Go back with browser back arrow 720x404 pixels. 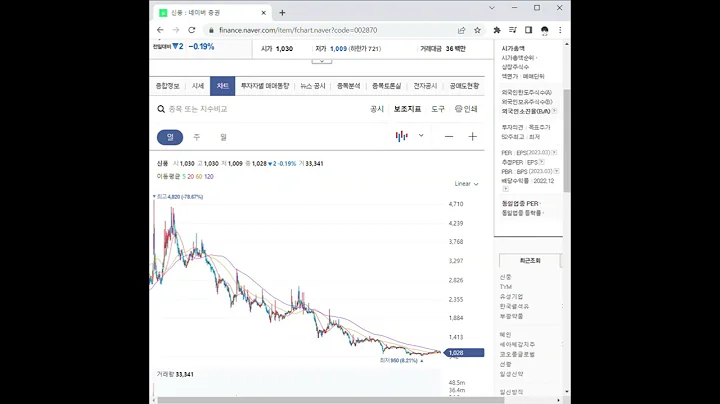click(x=160, y=30)
